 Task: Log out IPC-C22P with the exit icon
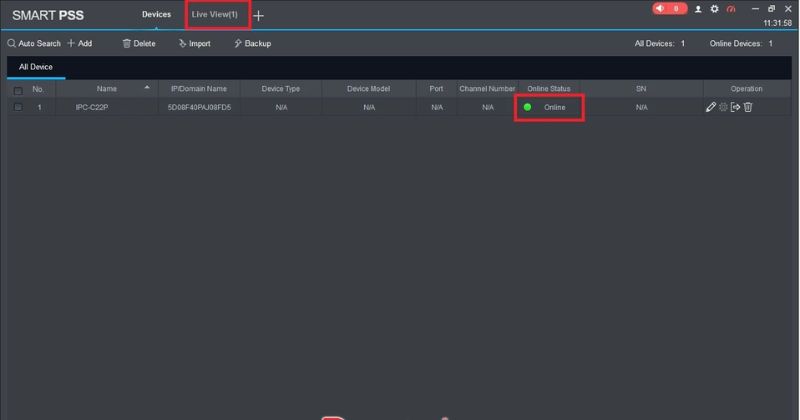coord(735,107)
